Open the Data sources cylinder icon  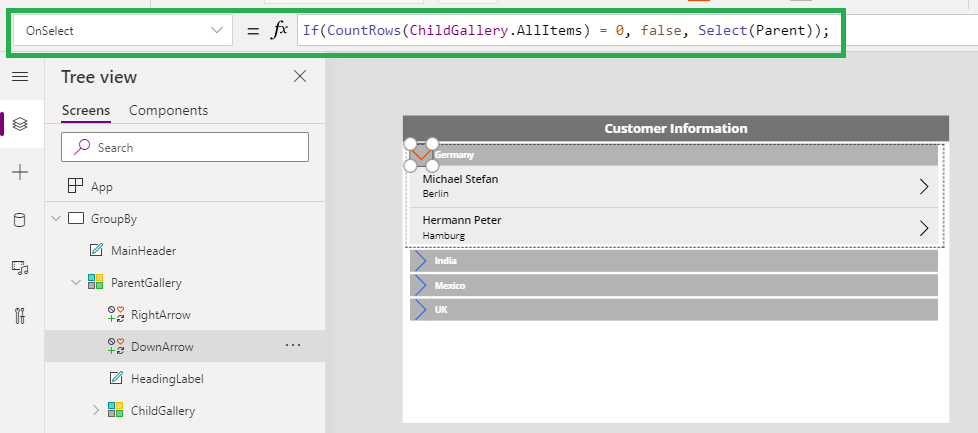pos(20,220)
